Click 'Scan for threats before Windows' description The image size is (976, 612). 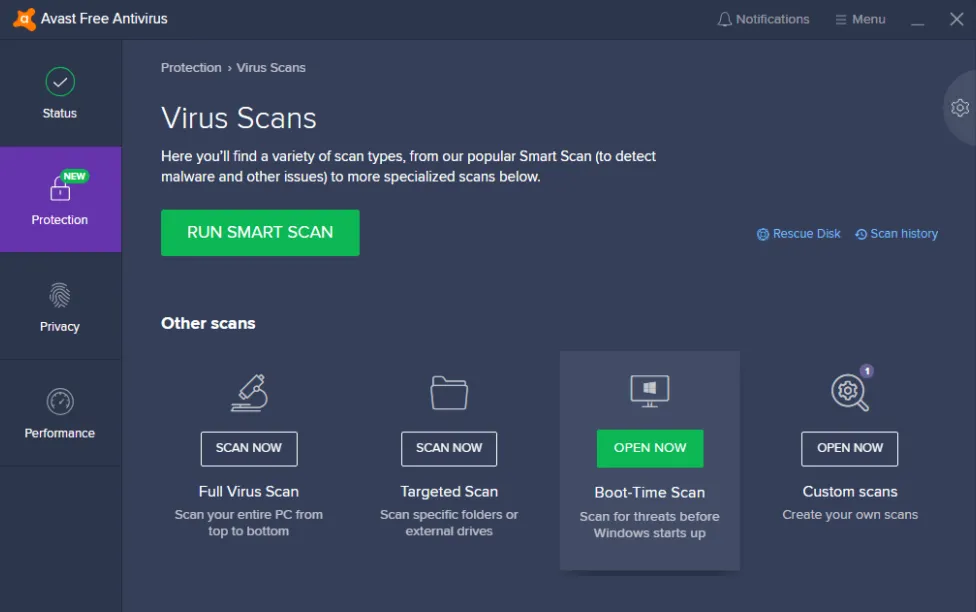click(x=650, y=525)
